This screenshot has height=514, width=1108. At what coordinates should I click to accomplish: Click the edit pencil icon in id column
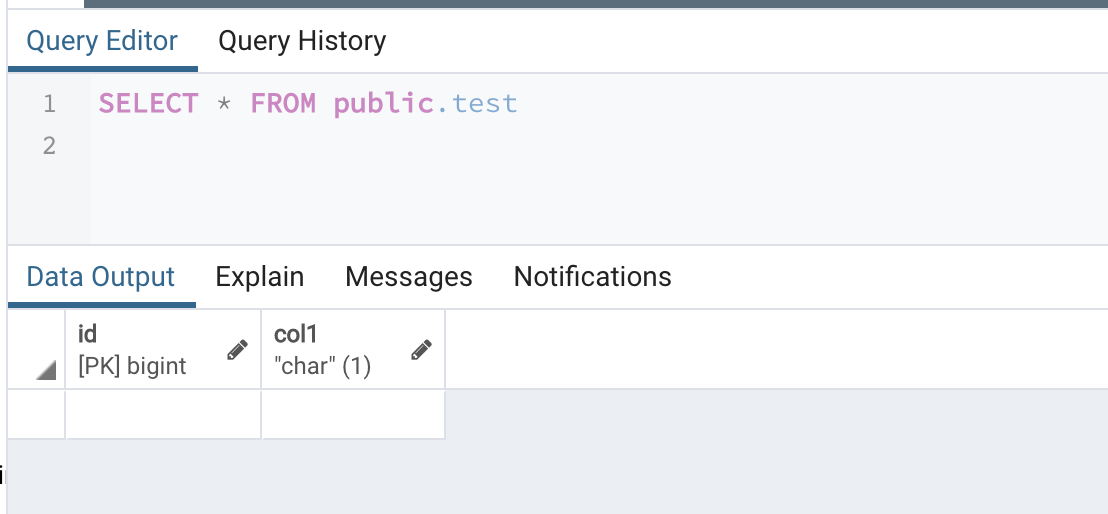(237, 350)
